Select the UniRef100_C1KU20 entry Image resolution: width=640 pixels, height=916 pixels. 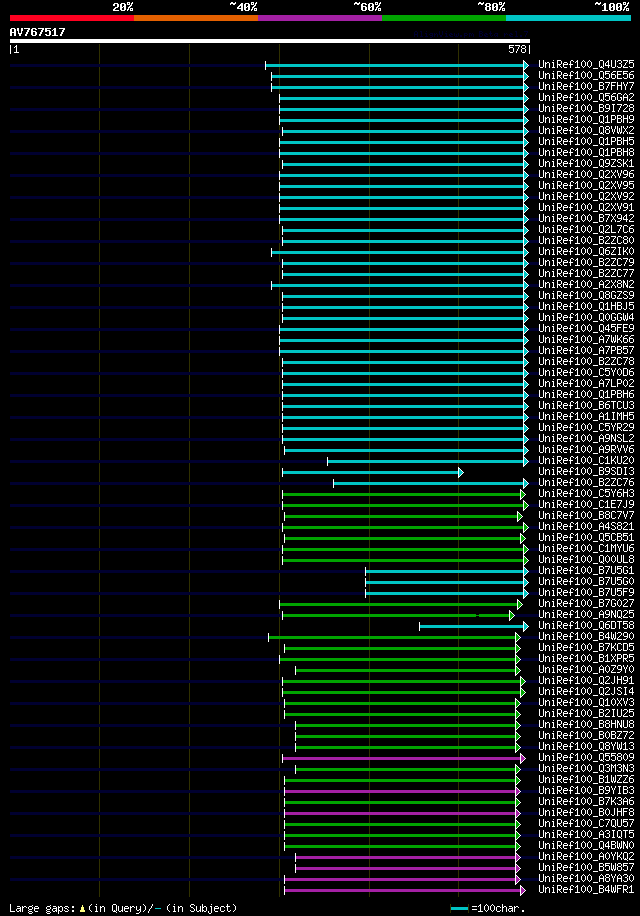pos(586,461)
